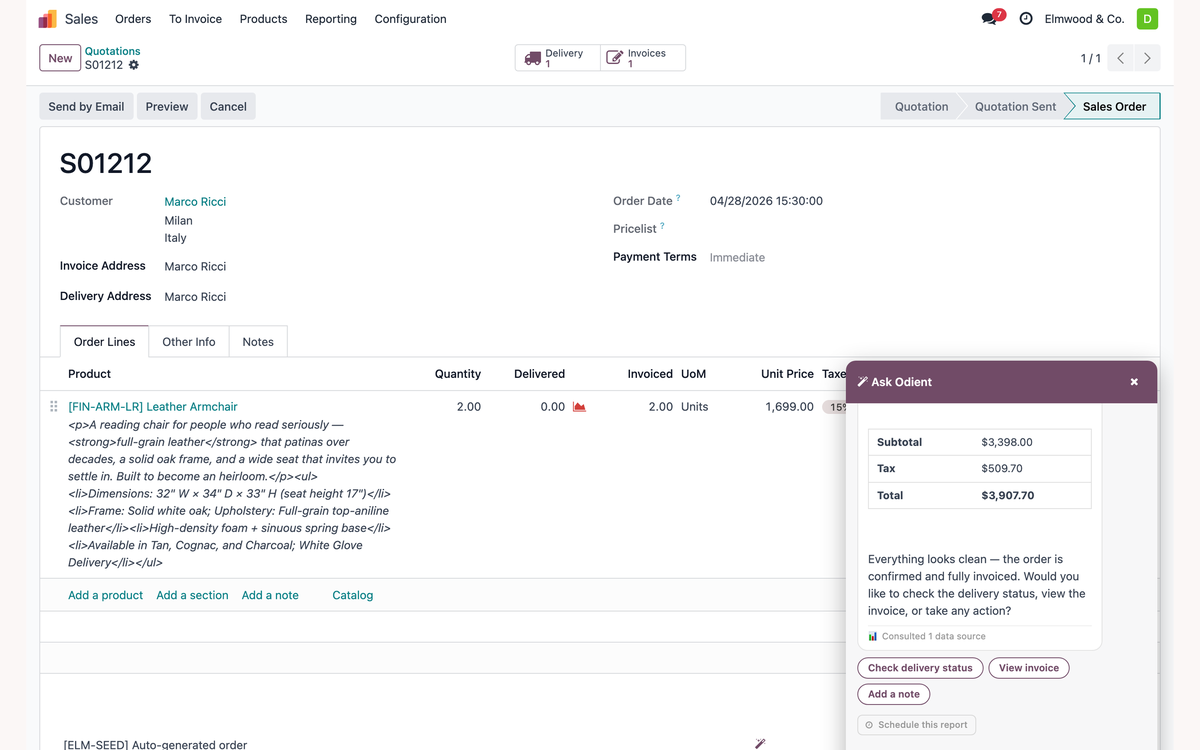Click the Invoices edit icon
The height and width of the screenshot is (750, 1200).
tap(616, 58)
